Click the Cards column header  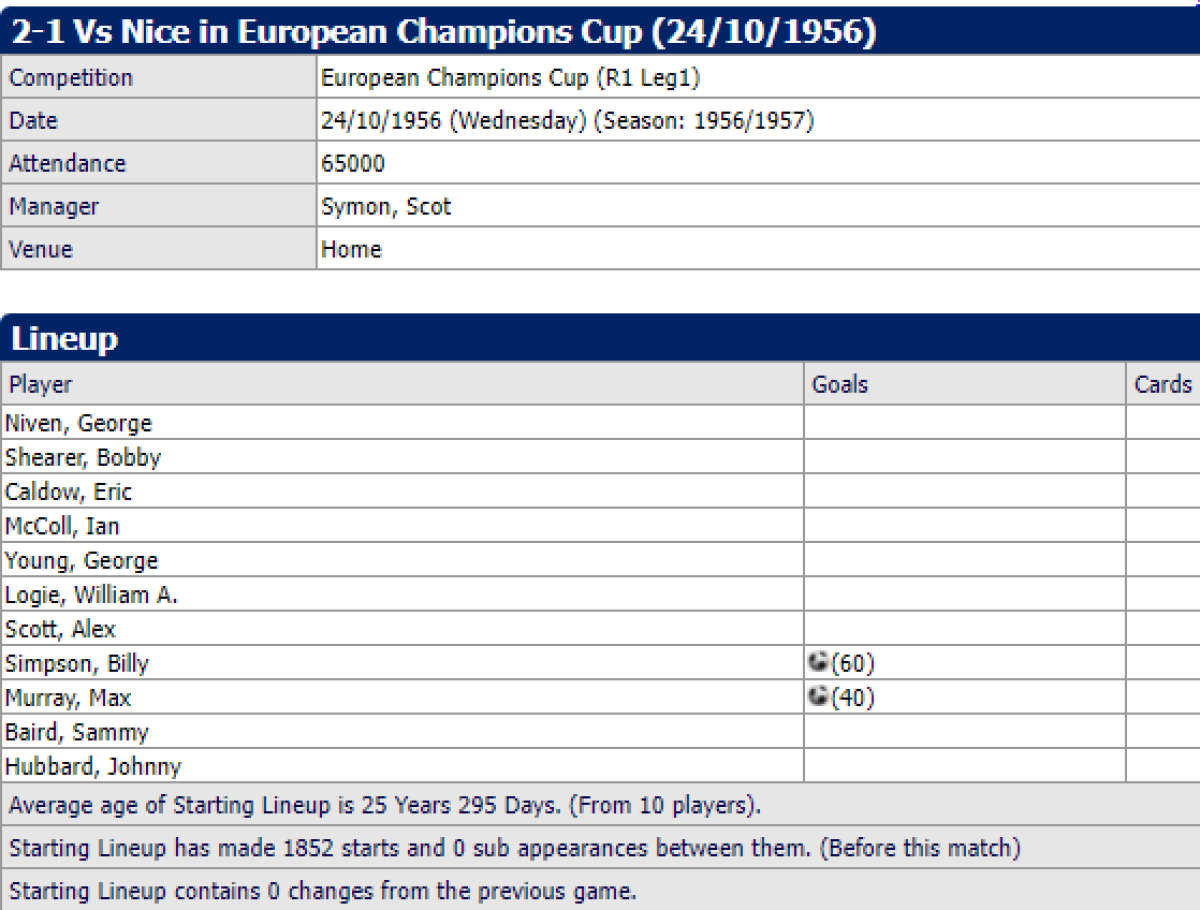tap(1163, 384)
